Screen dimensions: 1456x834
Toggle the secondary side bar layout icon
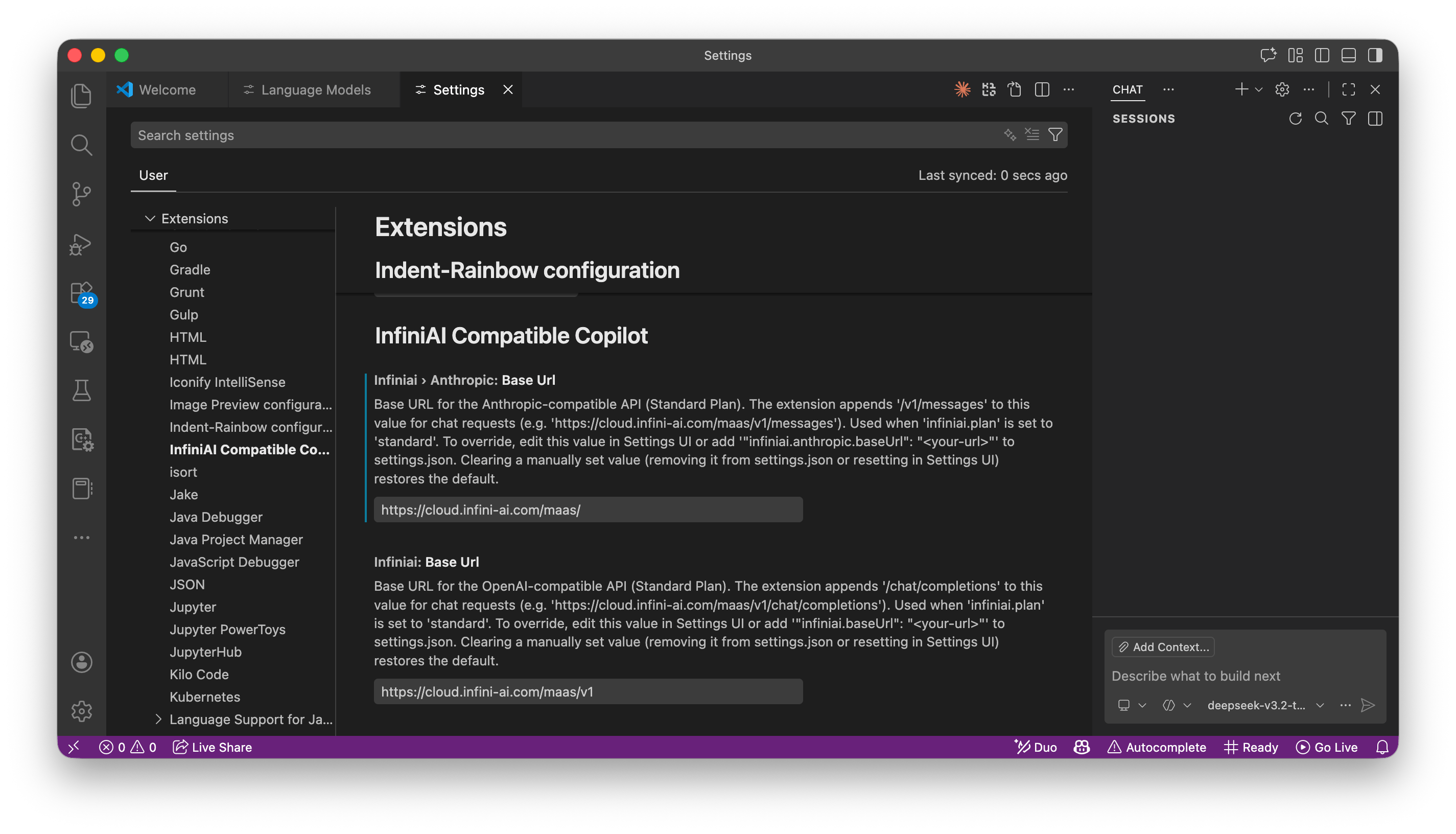click(x=1375, y=56)
